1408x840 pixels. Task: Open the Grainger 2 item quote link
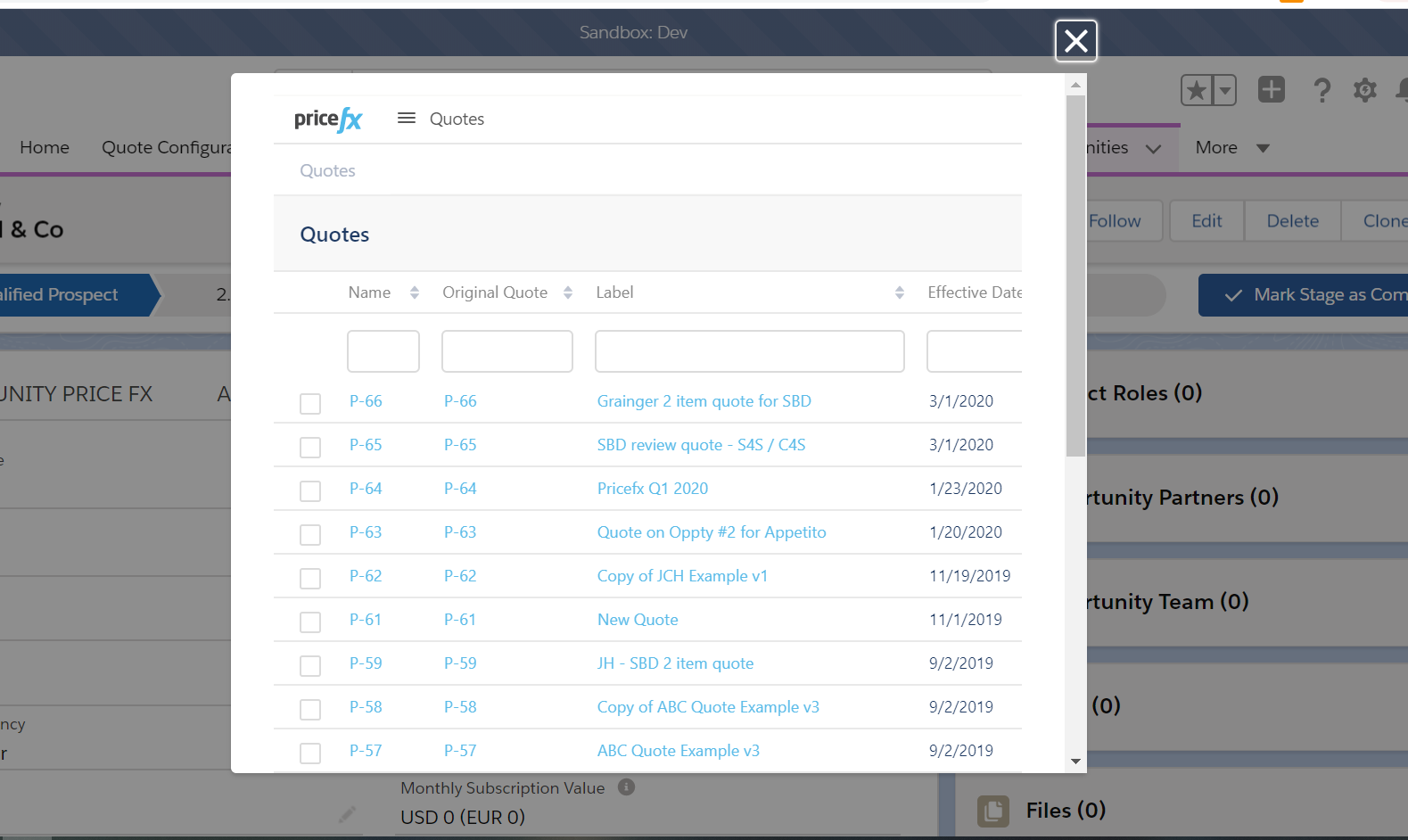(x=704, y=401)
